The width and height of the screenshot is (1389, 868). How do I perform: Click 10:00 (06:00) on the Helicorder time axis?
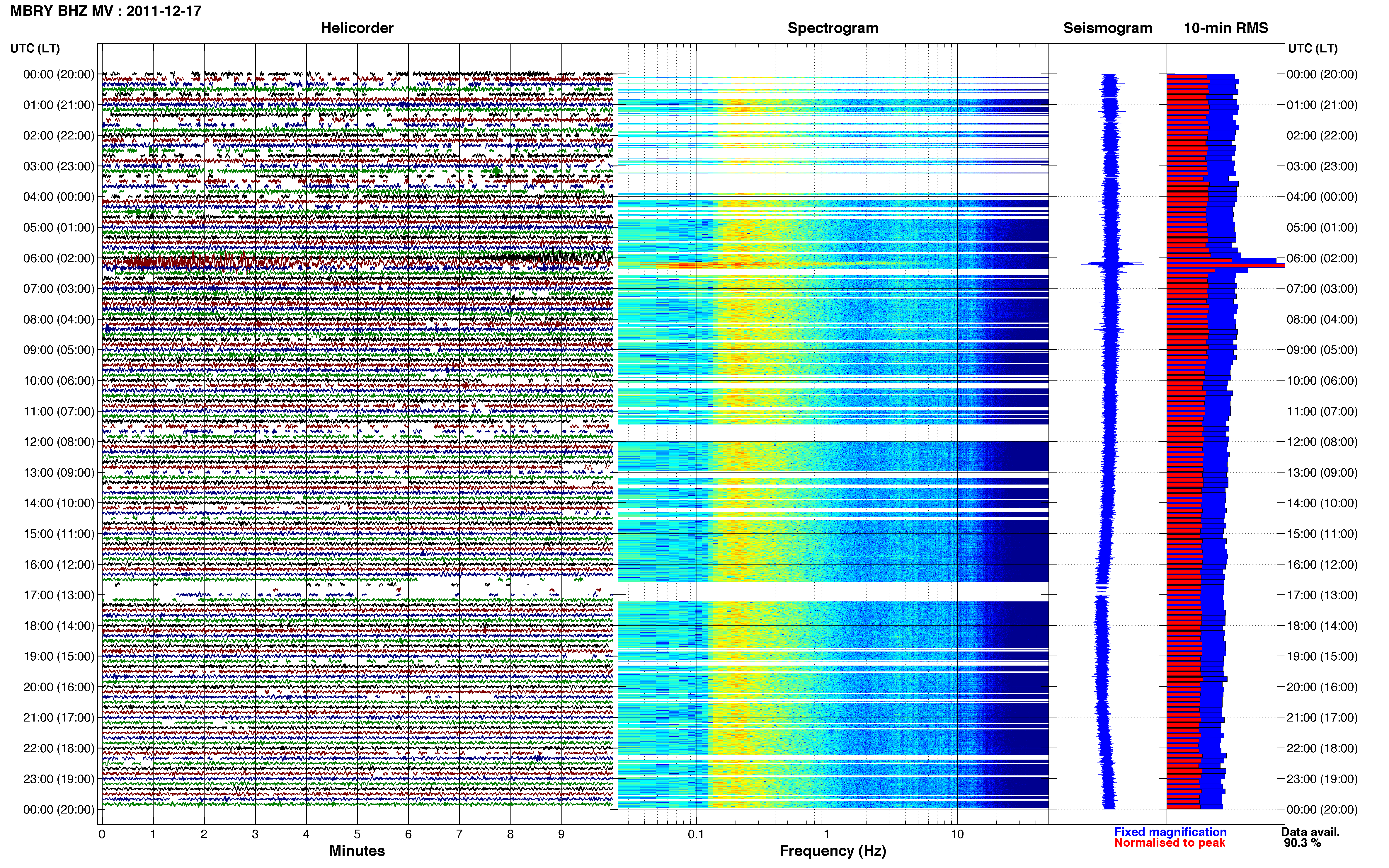click(59, 381)
